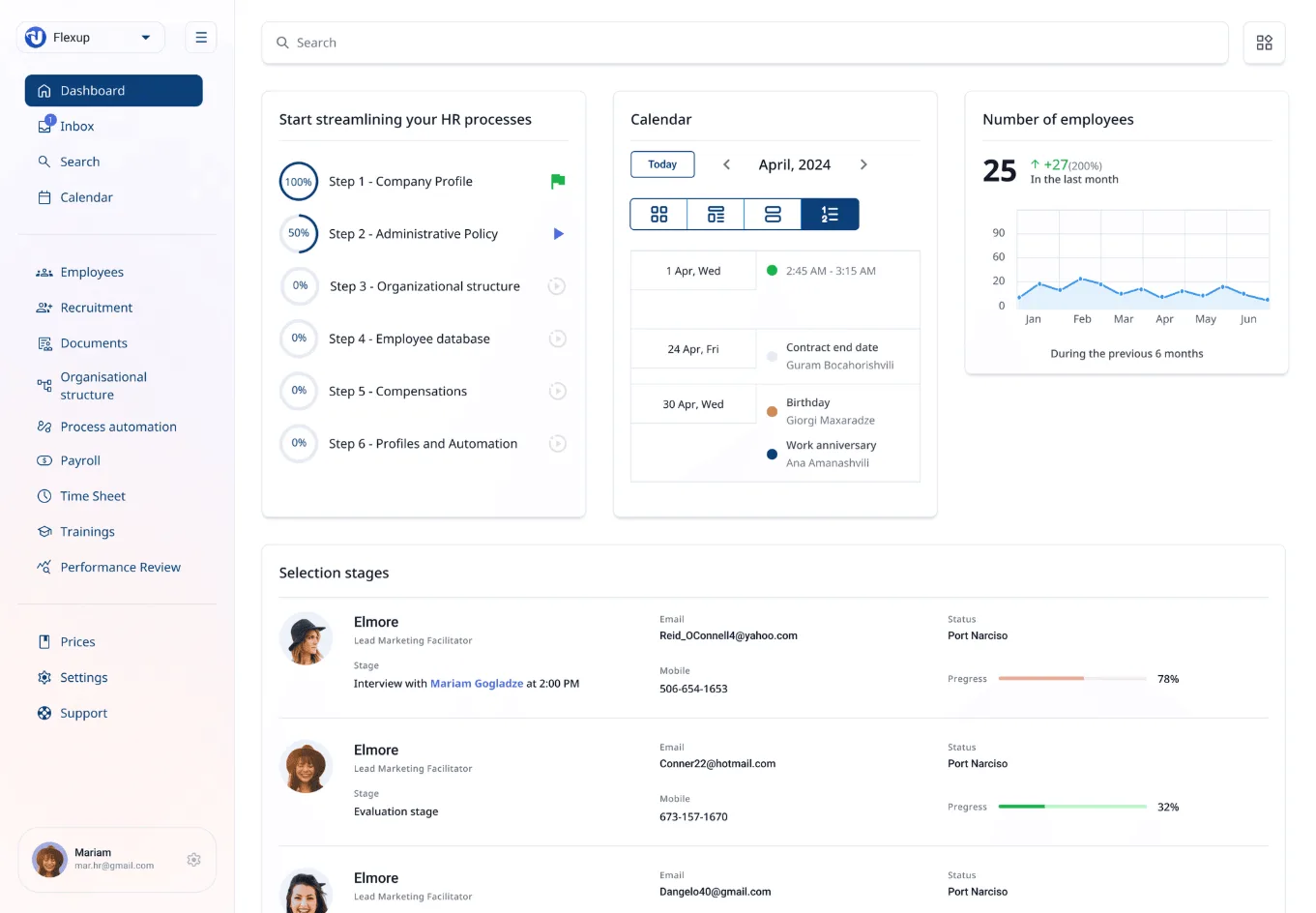Click the 32% progress bar

1072,807
